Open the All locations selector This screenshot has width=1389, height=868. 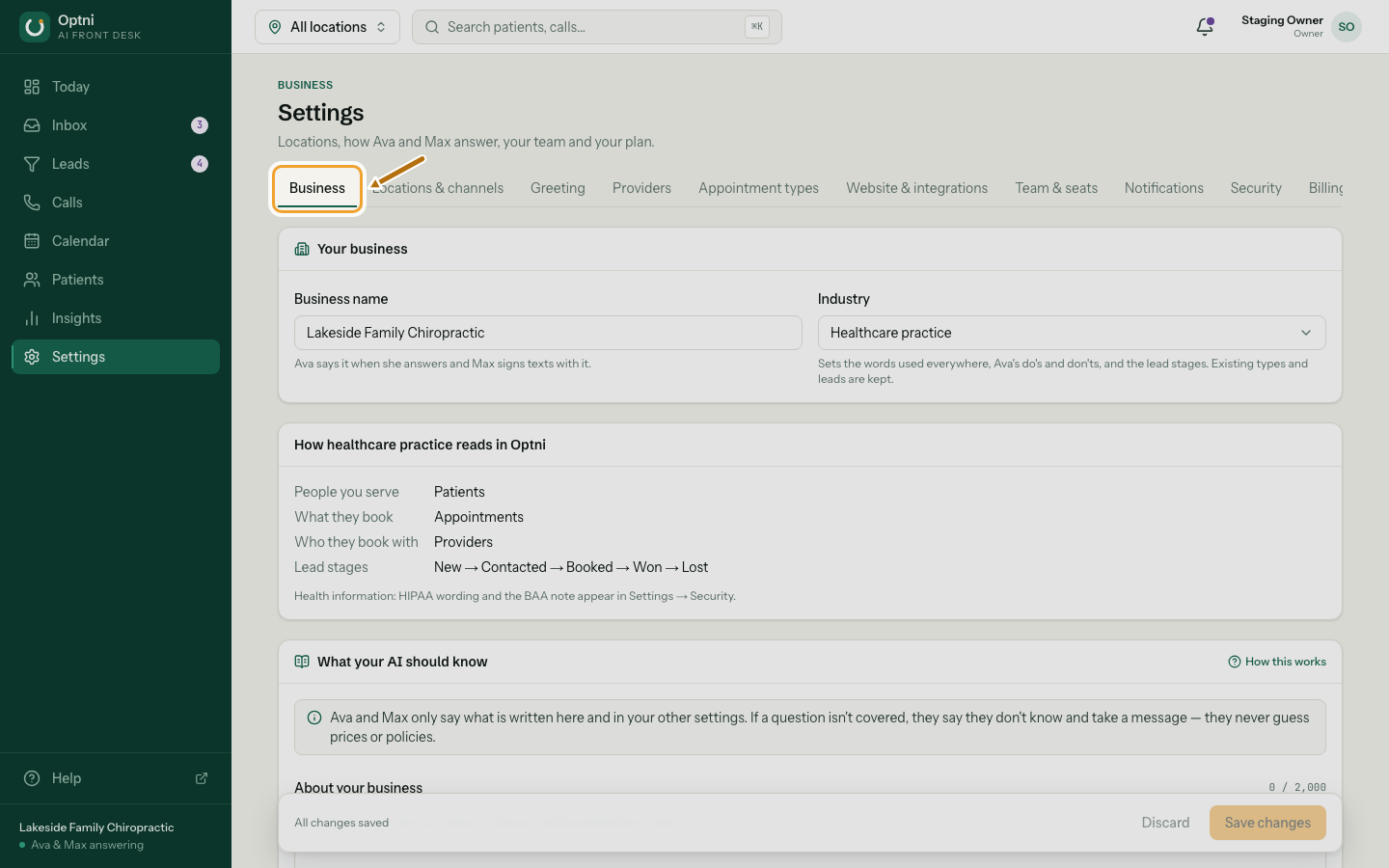pos(327,27)
